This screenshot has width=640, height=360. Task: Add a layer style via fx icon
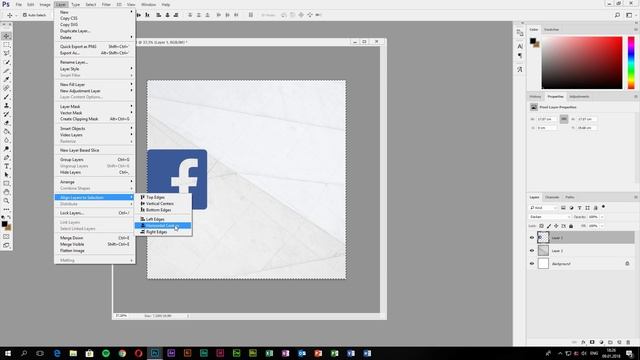tap(583, 342)
